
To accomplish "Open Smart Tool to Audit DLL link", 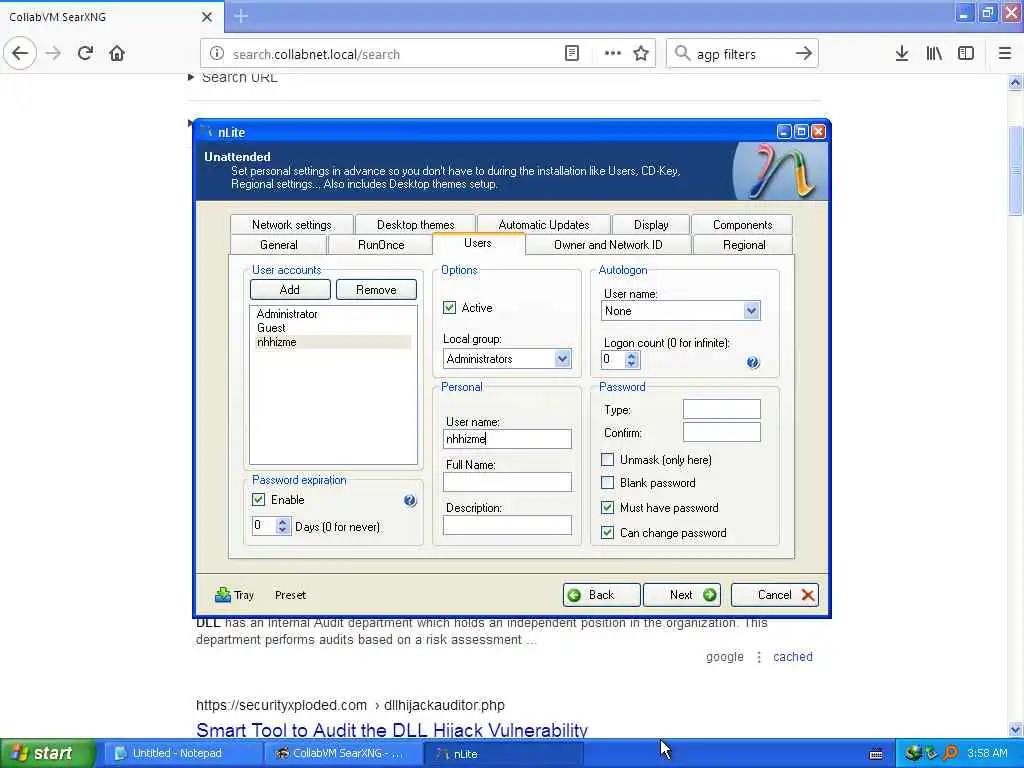I will (x=392, y=730).
